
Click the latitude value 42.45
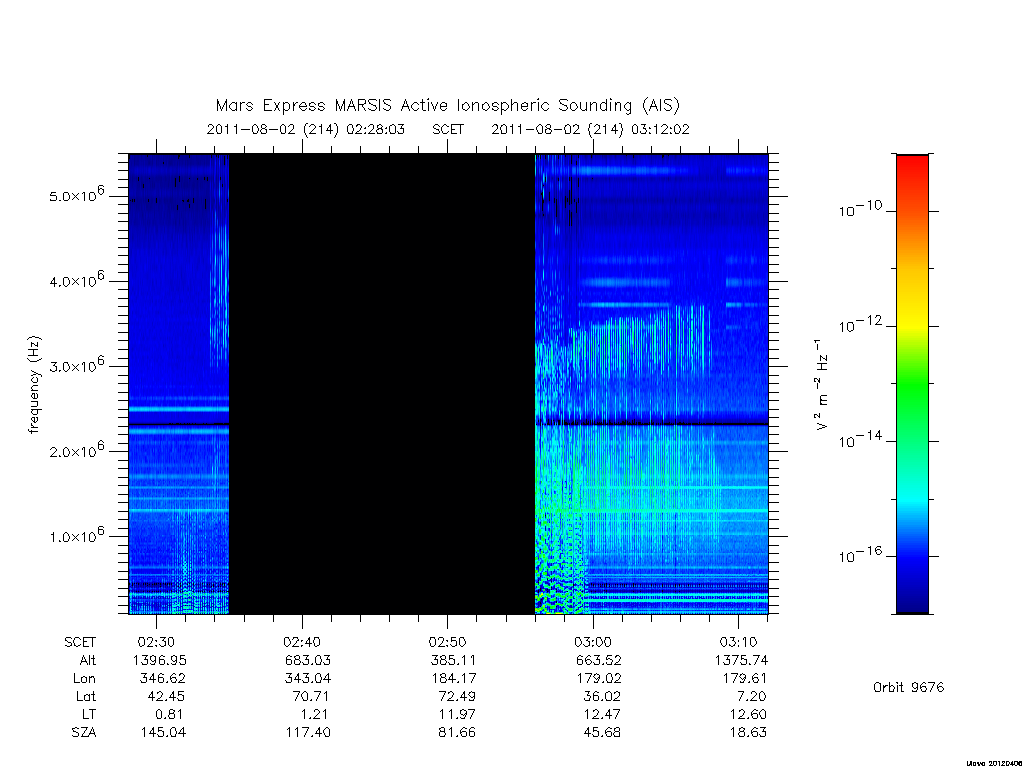pyautogui.click(x=166, y=697)
